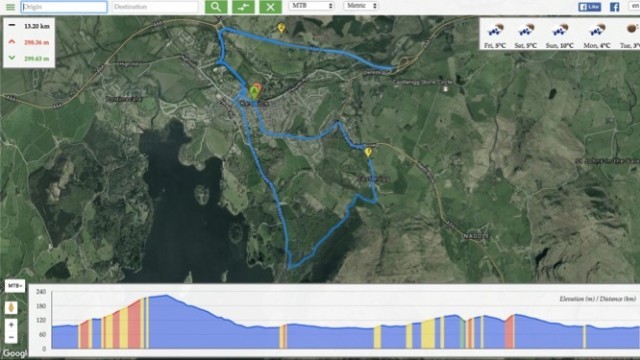The width and height of the screenshot is (640, 360).
Task: Zoom out the map
Action: [x=11, y=337]
